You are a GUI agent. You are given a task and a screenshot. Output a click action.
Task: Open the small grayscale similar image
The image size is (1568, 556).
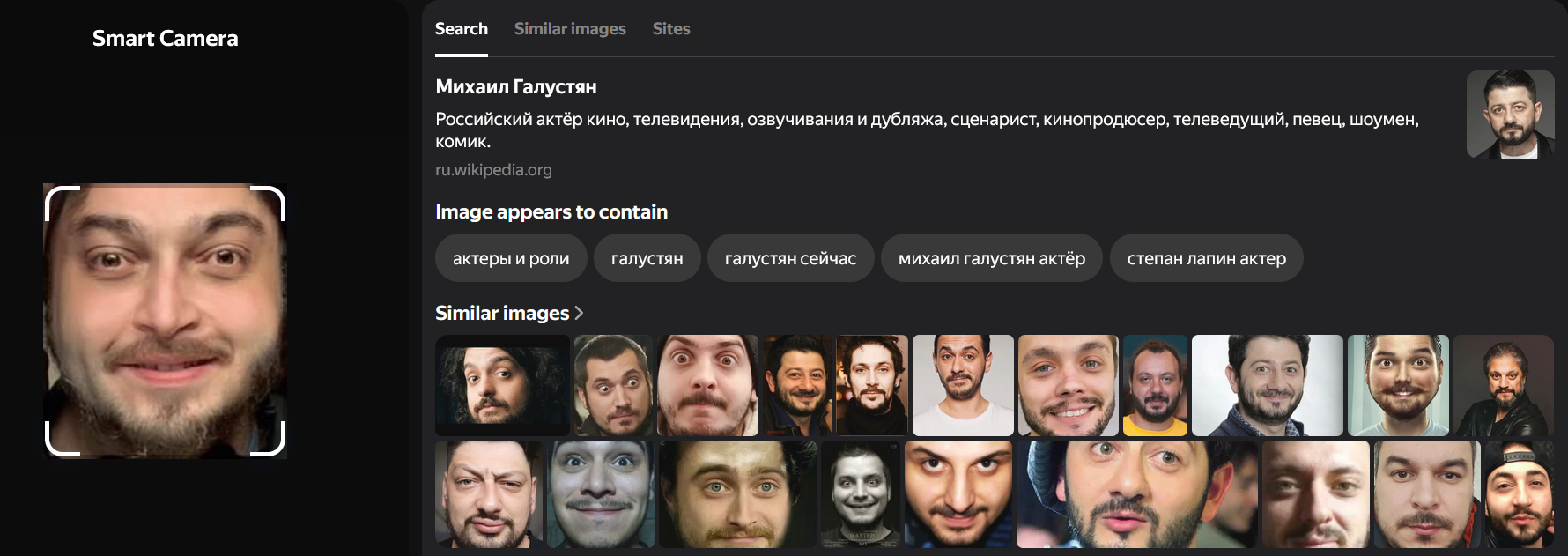pos(862,494)
